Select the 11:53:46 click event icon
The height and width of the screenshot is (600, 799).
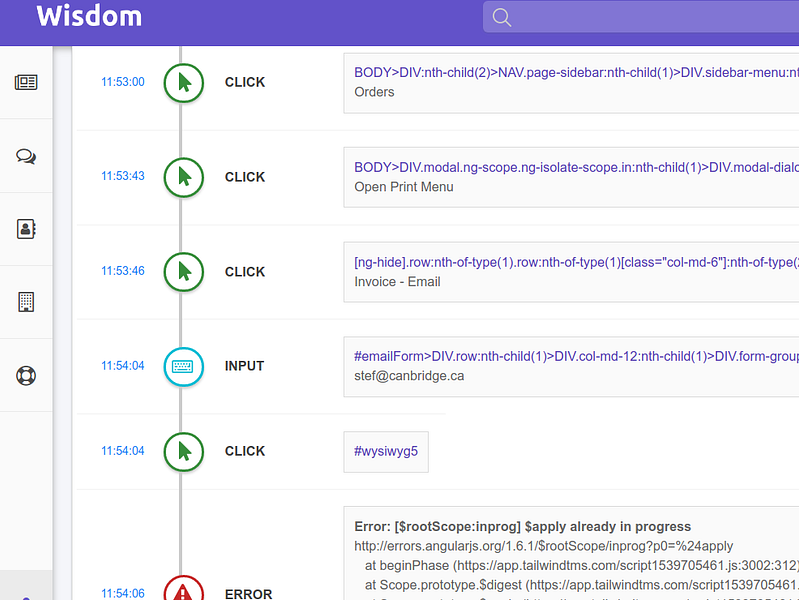tap(183, 272)
